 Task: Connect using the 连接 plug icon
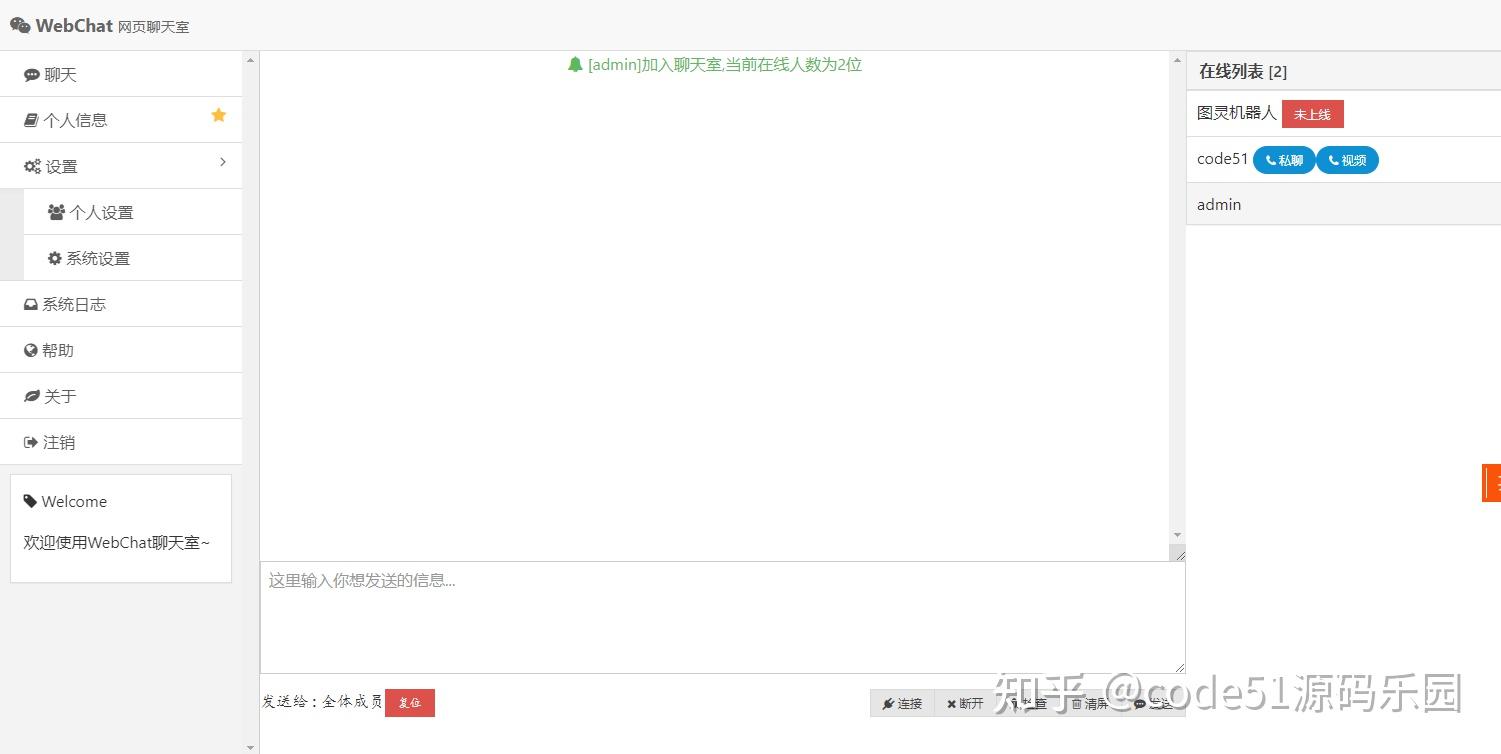click(902, 703)
